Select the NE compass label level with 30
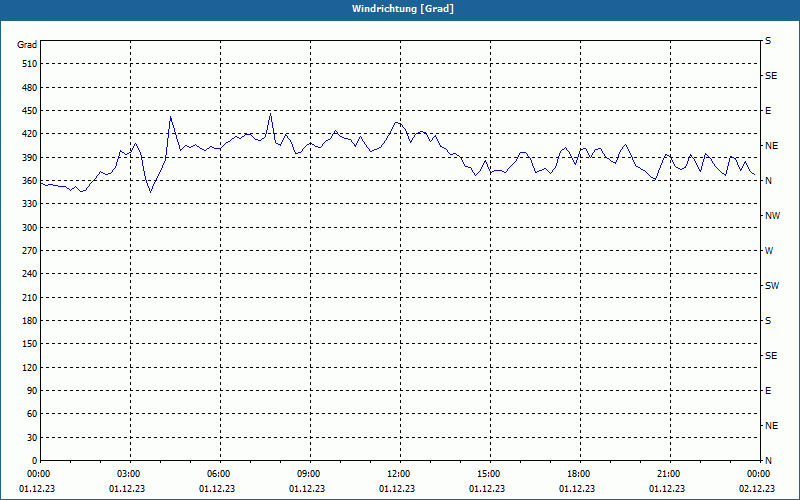 tap(771, 426)
